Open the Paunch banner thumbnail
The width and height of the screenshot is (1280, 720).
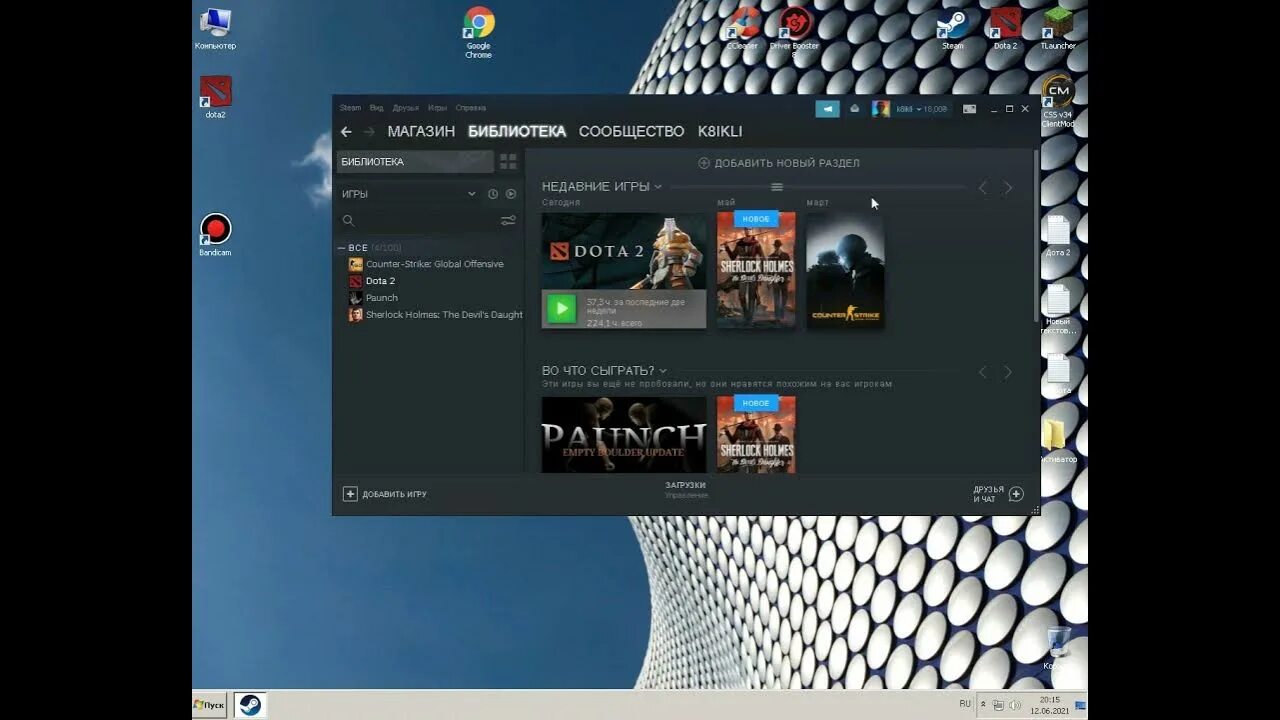[624, 434]
